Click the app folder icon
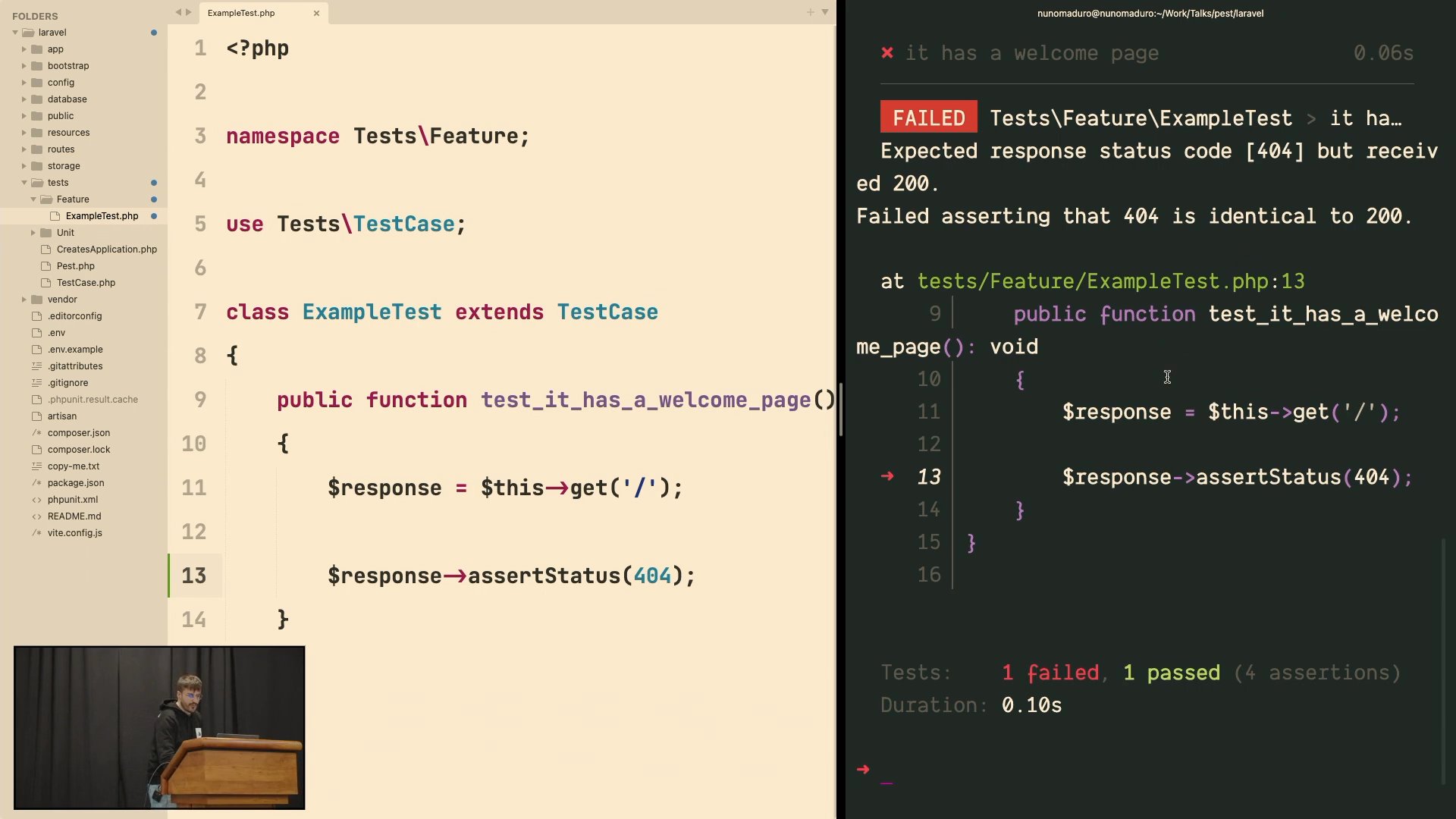 (x=36, y=49)
